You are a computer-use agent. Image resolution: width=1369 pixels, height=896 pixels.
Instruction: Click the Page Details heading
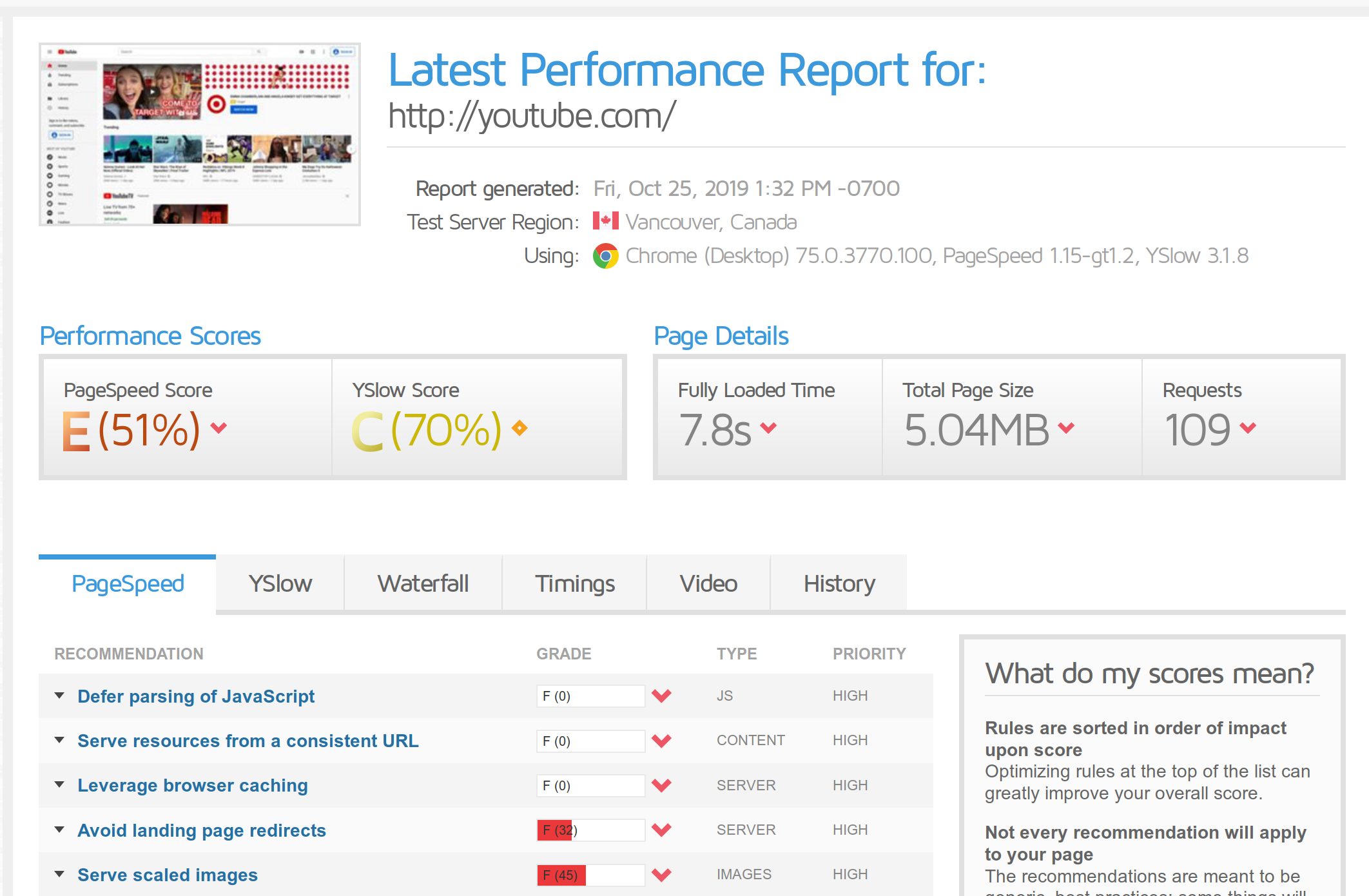pos(721,336)
